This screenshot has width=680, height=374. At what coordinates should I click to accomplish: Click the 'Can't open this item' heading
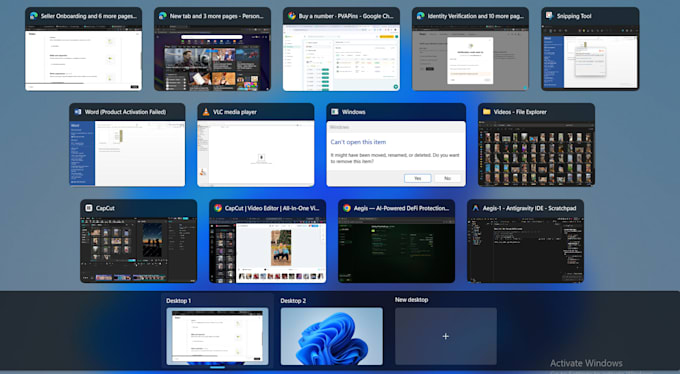(x=358, y=142)
